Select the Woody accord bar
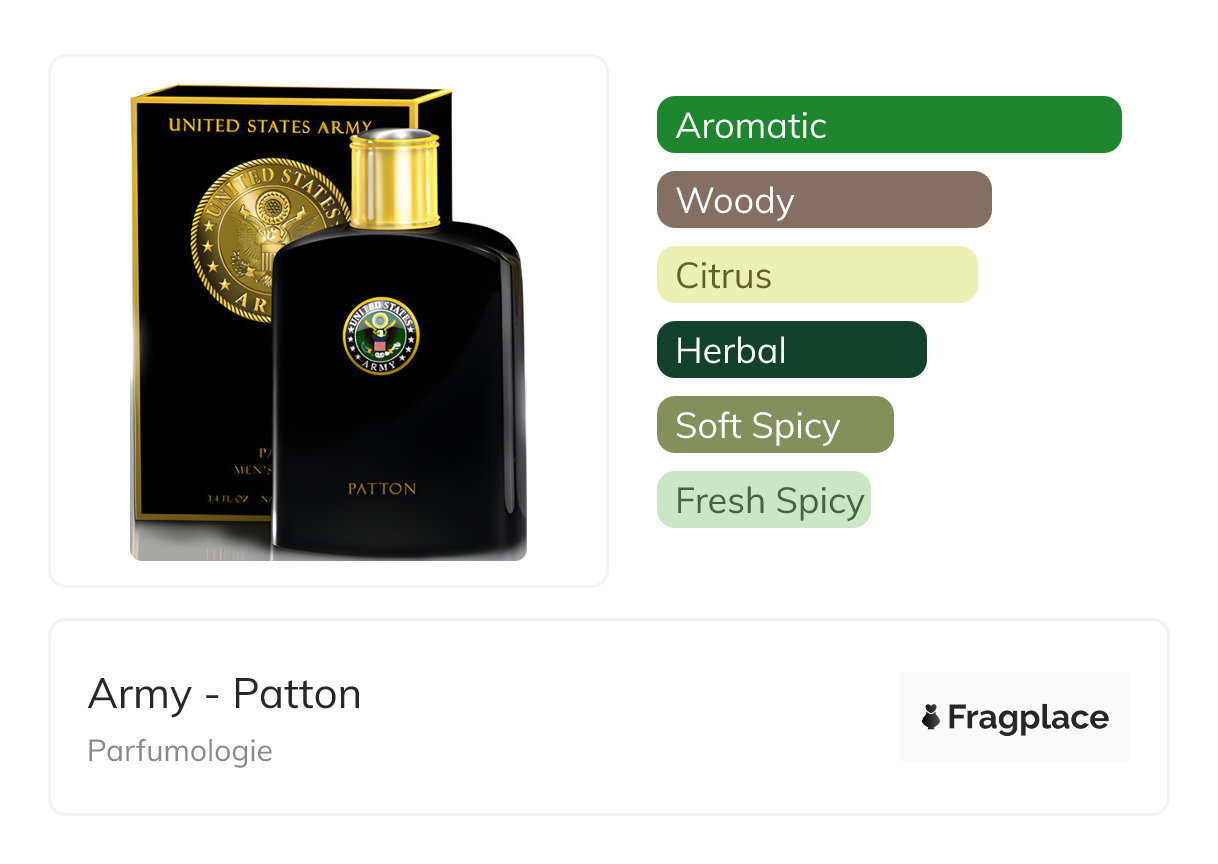This screenshot has height=864, width=1218. click(x=824, y=200)
